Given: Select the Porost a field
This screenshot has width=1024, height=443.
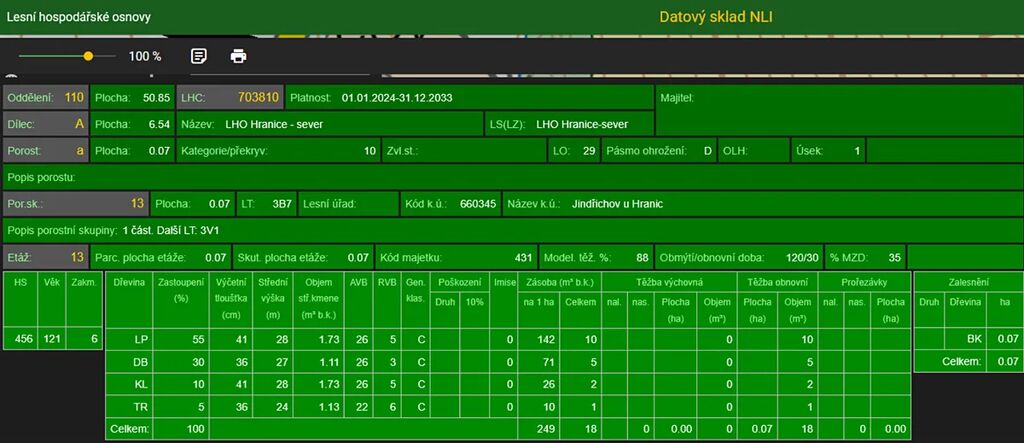Looking at the screenshot, I should [46, 151].
